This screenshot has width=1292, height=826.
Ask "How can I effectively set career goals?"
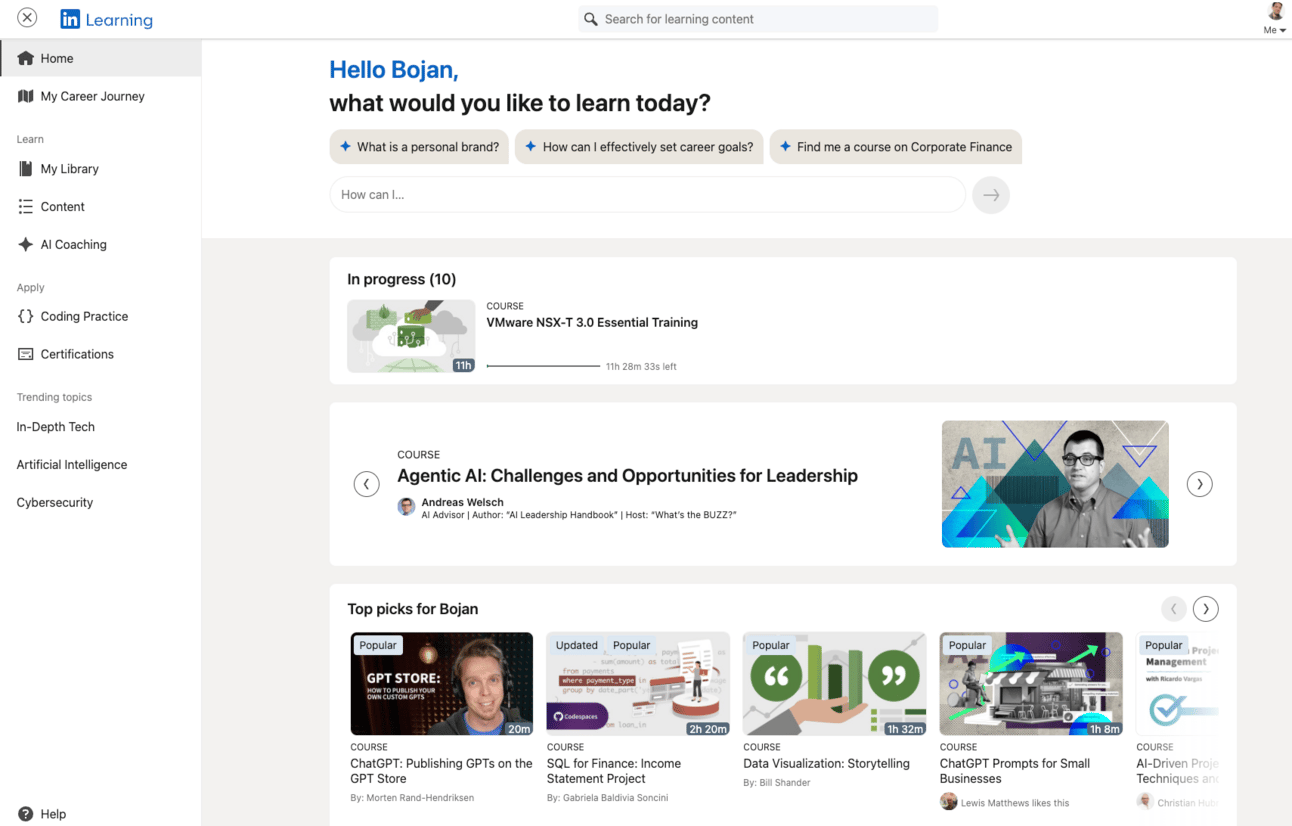(639, 147)
